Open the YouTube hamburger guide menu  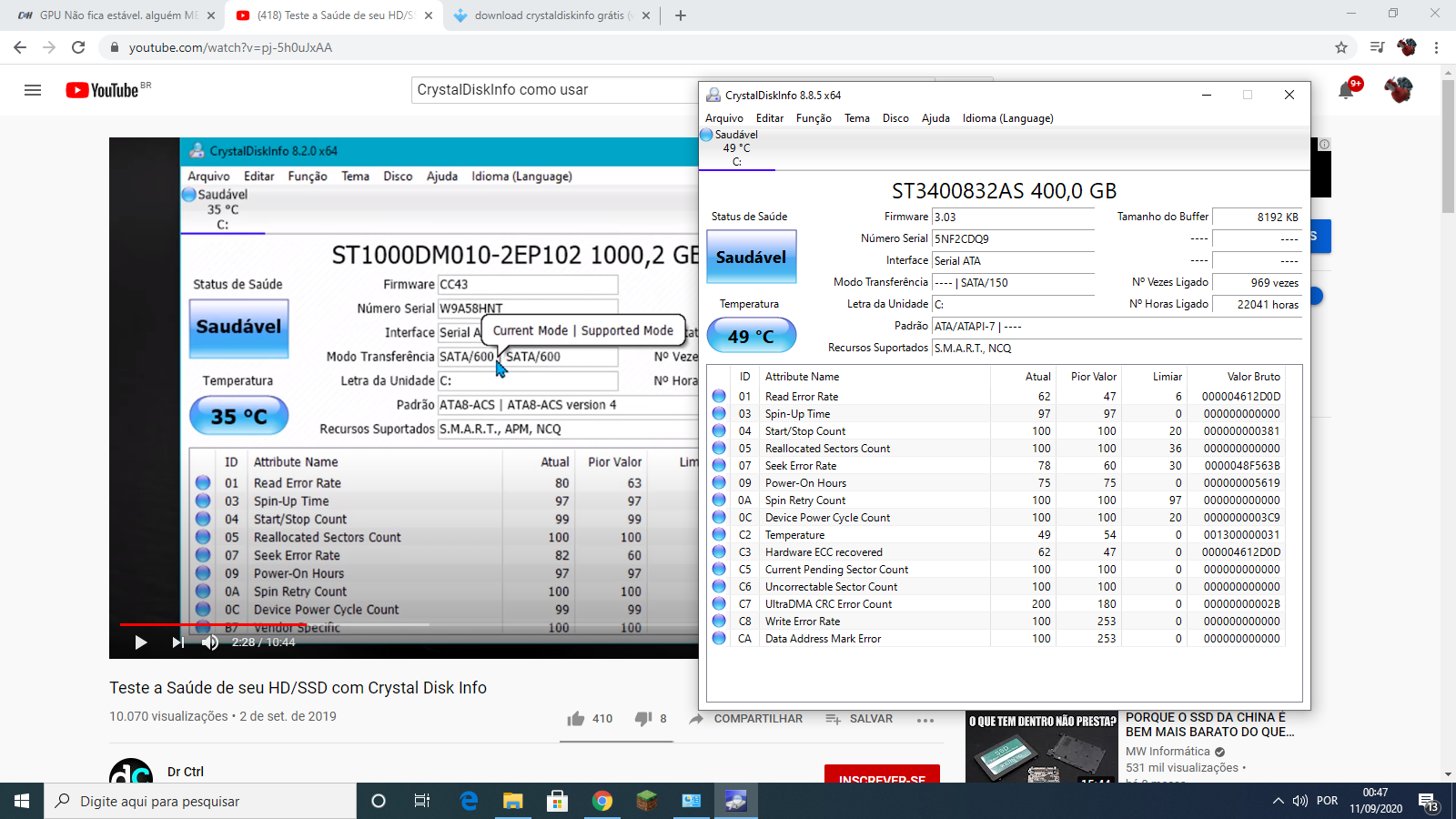coord(33,90)
